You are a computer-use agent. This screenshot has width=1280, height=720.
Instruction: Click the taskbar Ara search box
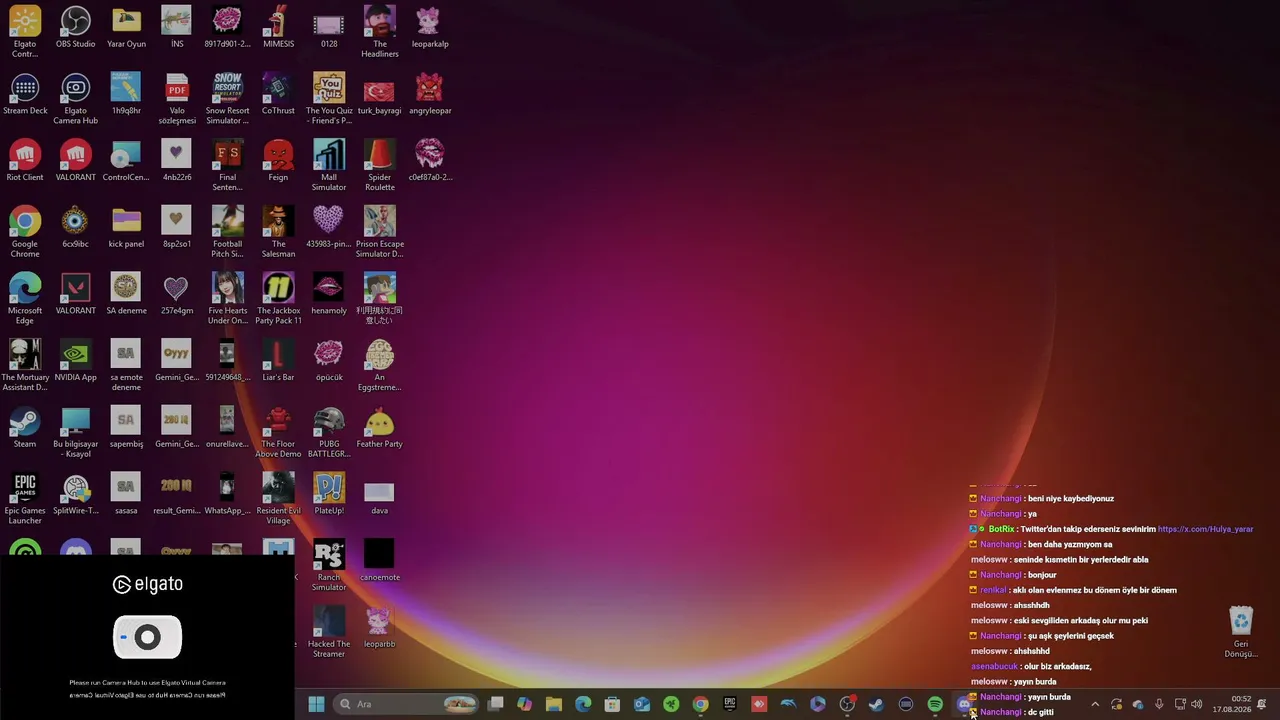[x=406, y=704]
